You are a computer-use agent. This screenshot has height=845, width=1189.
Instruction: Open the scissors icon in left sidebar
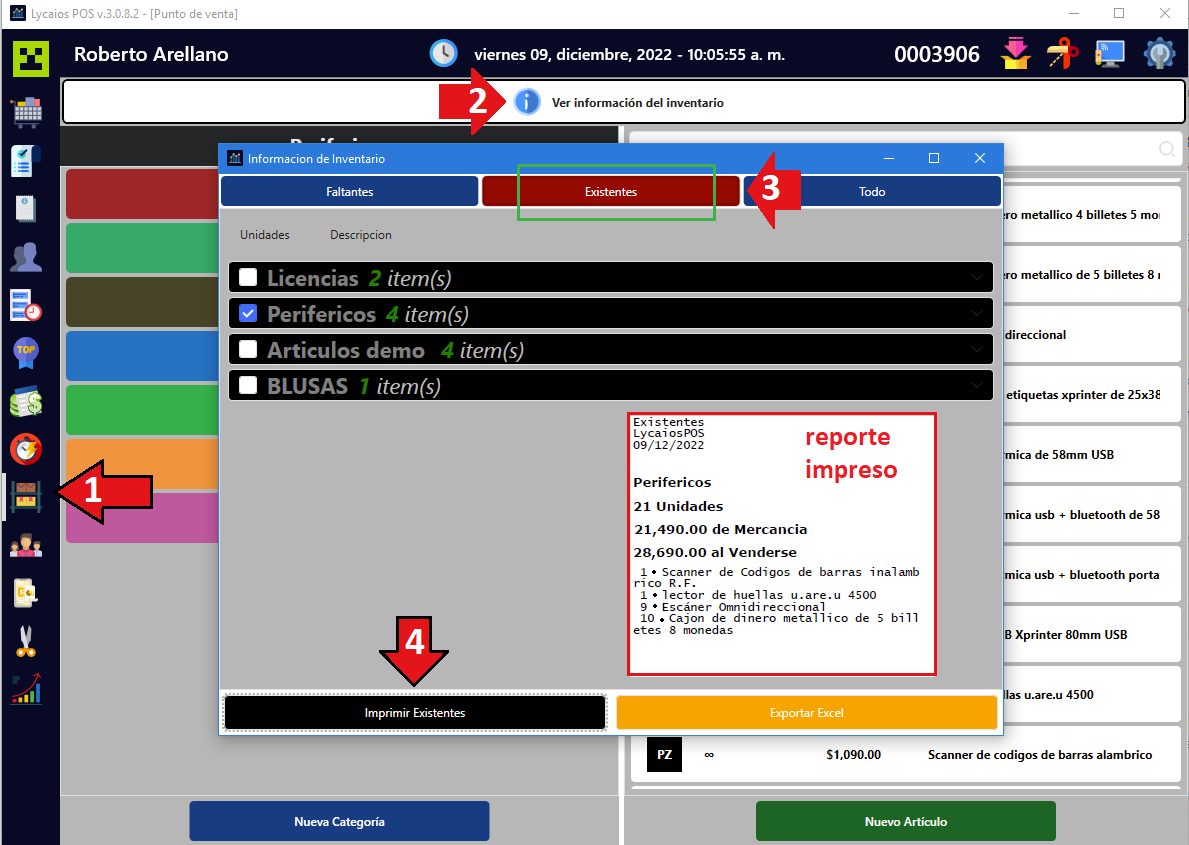27,640
